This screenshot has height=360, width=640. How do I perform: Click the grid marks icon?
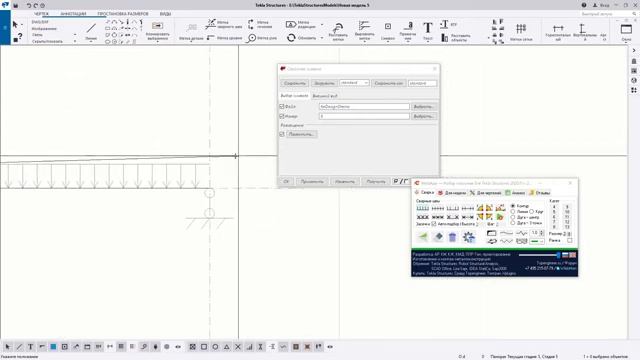point(521,29)
